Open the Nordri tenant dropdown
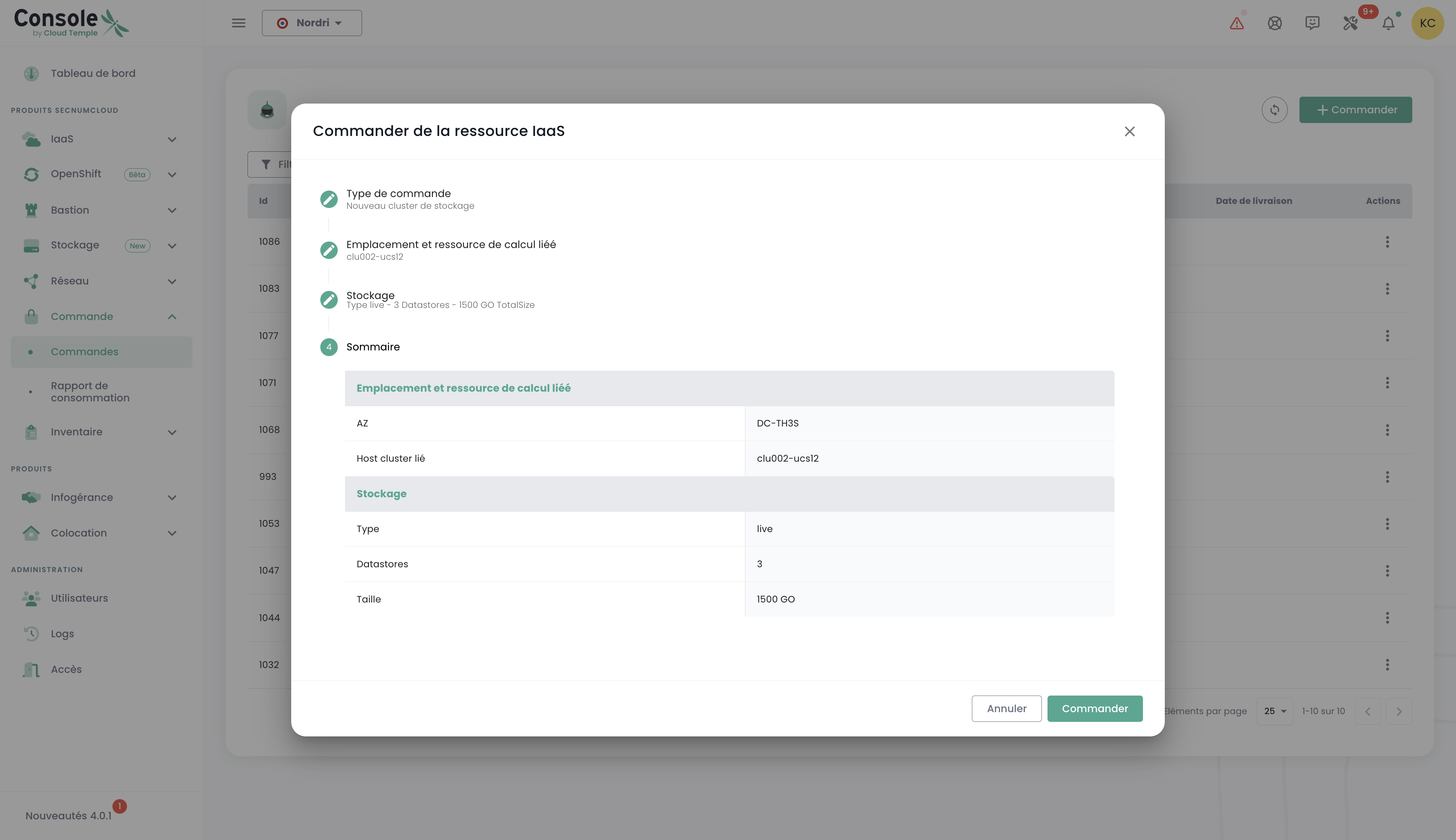The height and width of the screenshot is (840, 1456). 311,23
